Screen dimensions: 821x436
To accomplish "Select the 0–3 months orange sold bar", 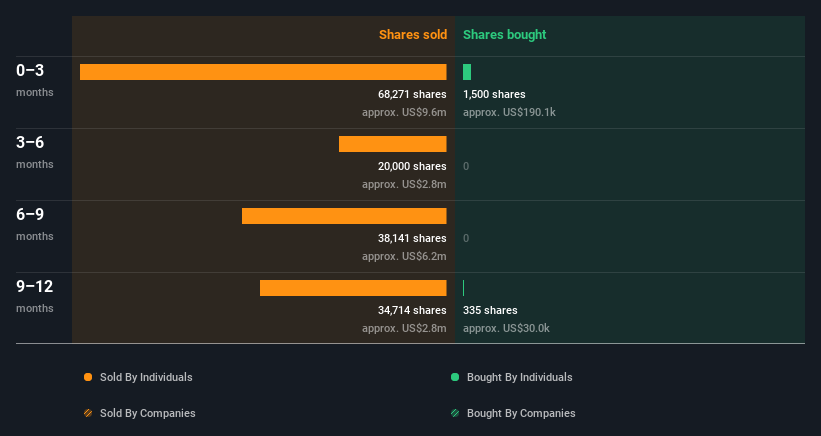I will pyautogui.click(x=263, y=72).
